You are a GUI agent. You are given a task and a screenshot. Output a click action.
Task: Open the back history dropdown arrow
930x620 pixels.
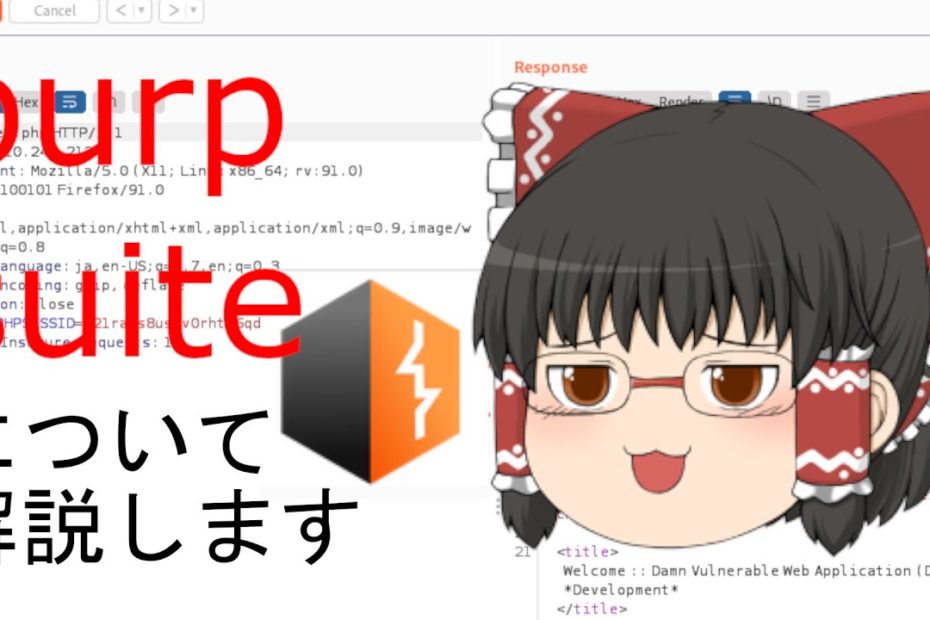[141, 11]
